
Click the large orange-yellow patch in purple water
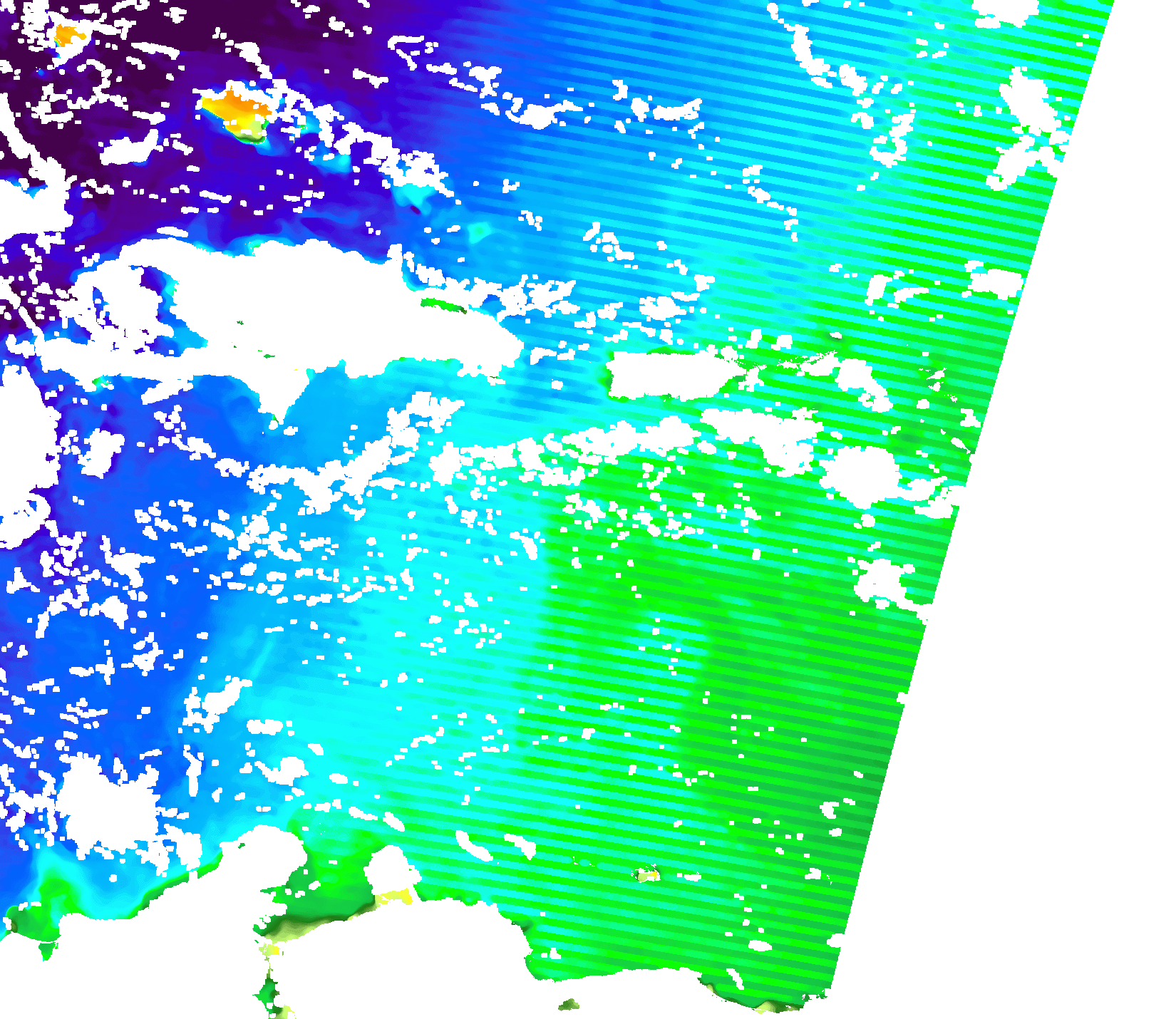[235, 109]
